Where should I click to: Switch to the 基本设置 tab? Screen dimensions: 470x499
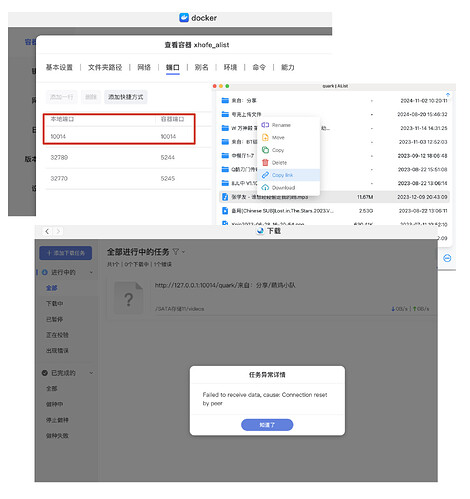click(59, 67)
